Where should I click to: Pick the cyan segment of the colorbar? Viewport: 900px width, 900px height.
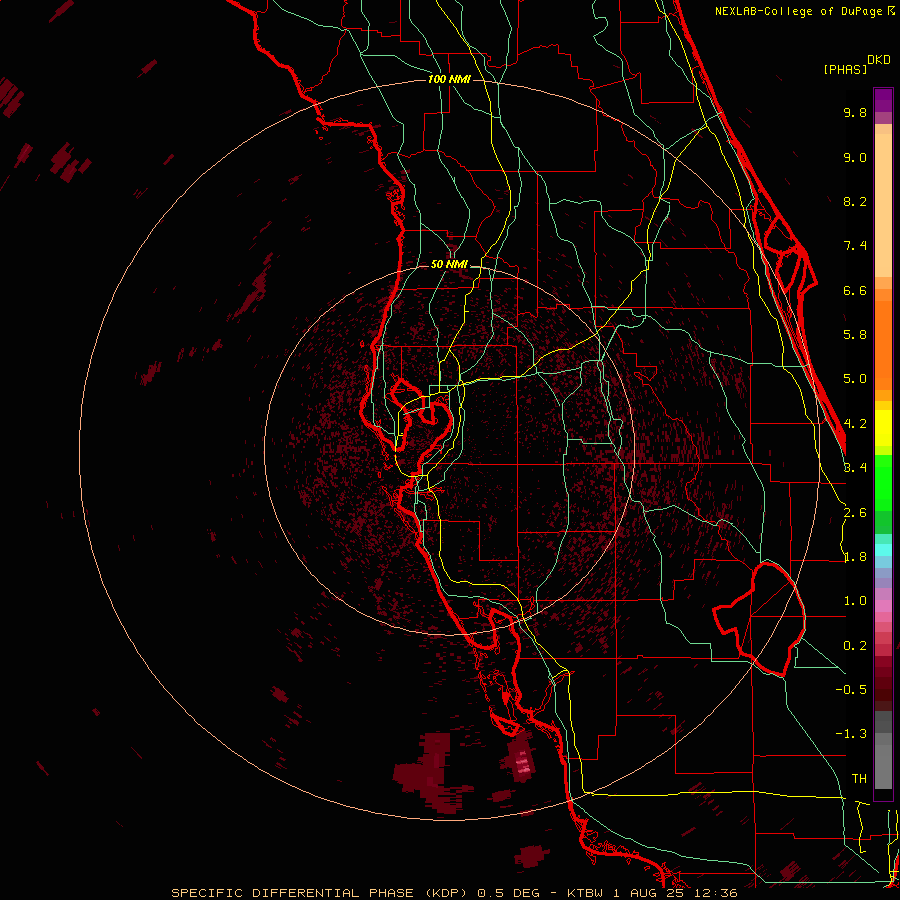point(883,550)
